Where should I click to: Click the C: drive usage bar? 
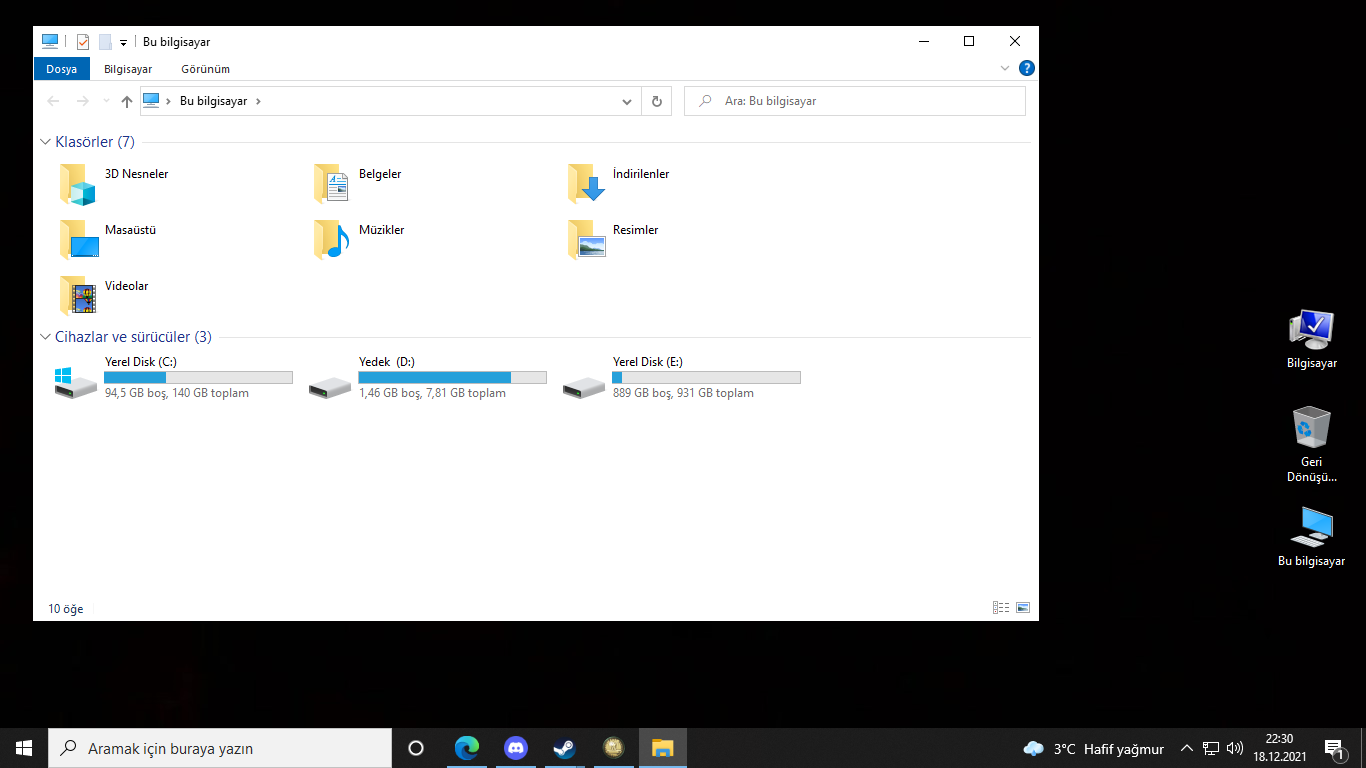click(198, 377)
